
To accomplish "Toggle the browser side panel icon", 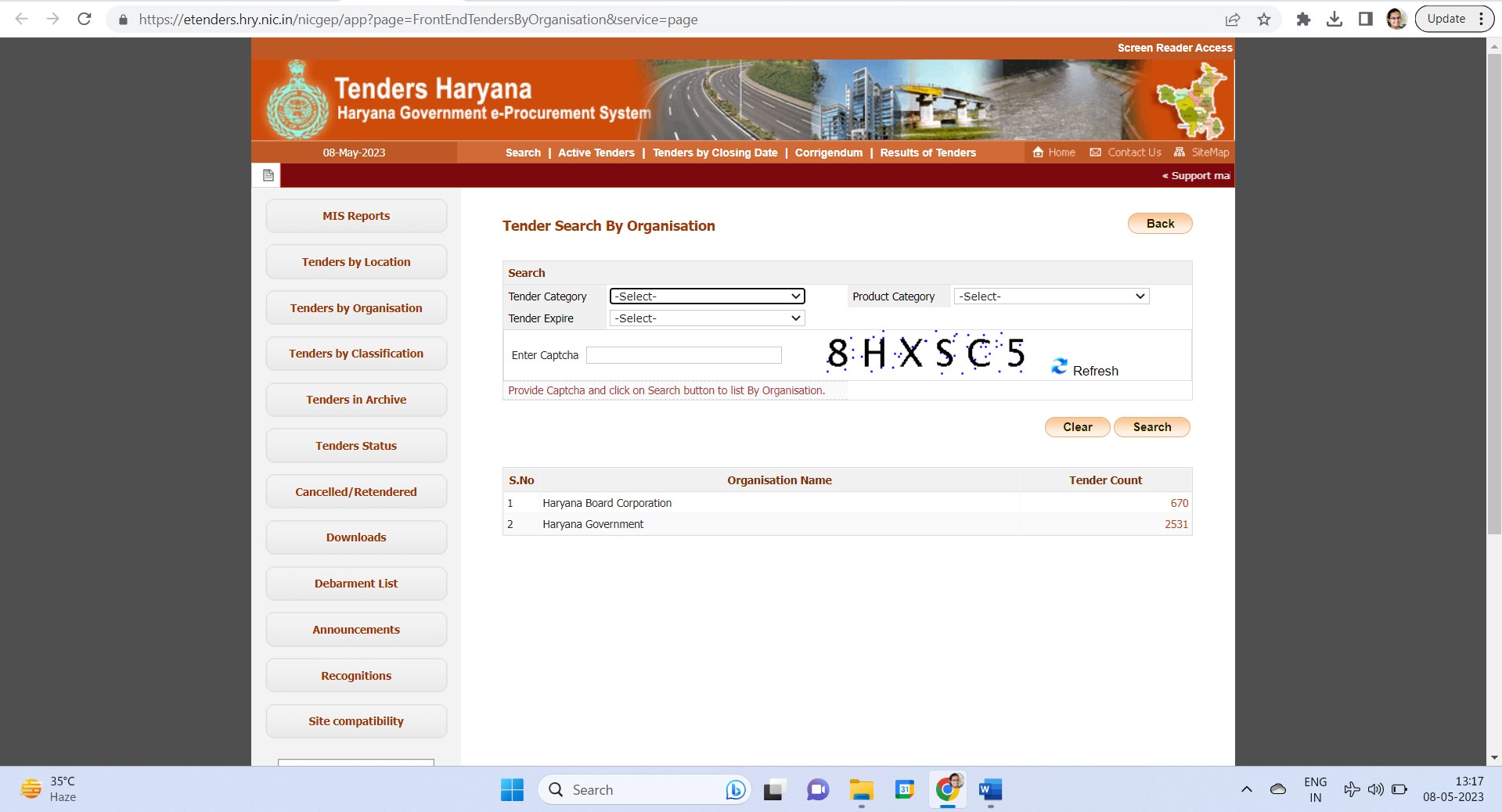I will 1366,20.
